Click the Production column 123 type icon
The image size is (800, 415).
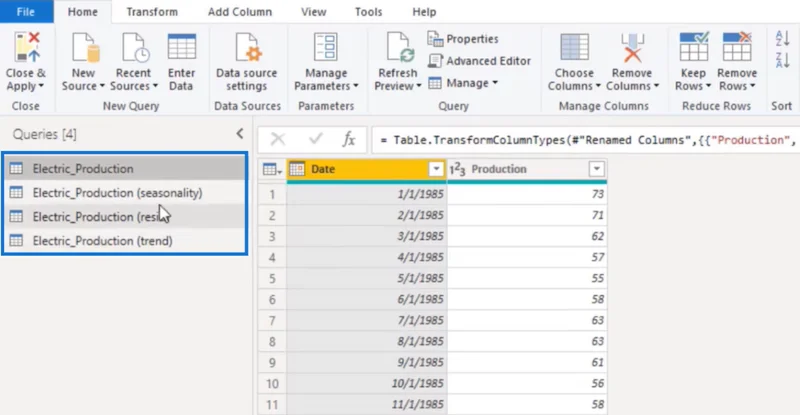pyautogui.click(x=458, y=169)
